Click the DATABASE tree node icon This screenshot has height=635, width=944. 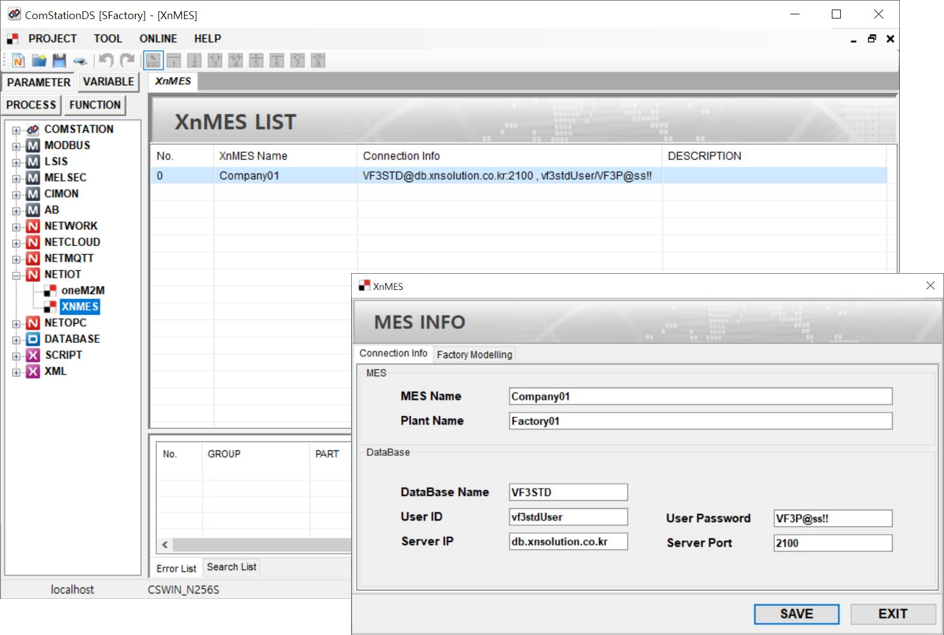click(33, 340)
